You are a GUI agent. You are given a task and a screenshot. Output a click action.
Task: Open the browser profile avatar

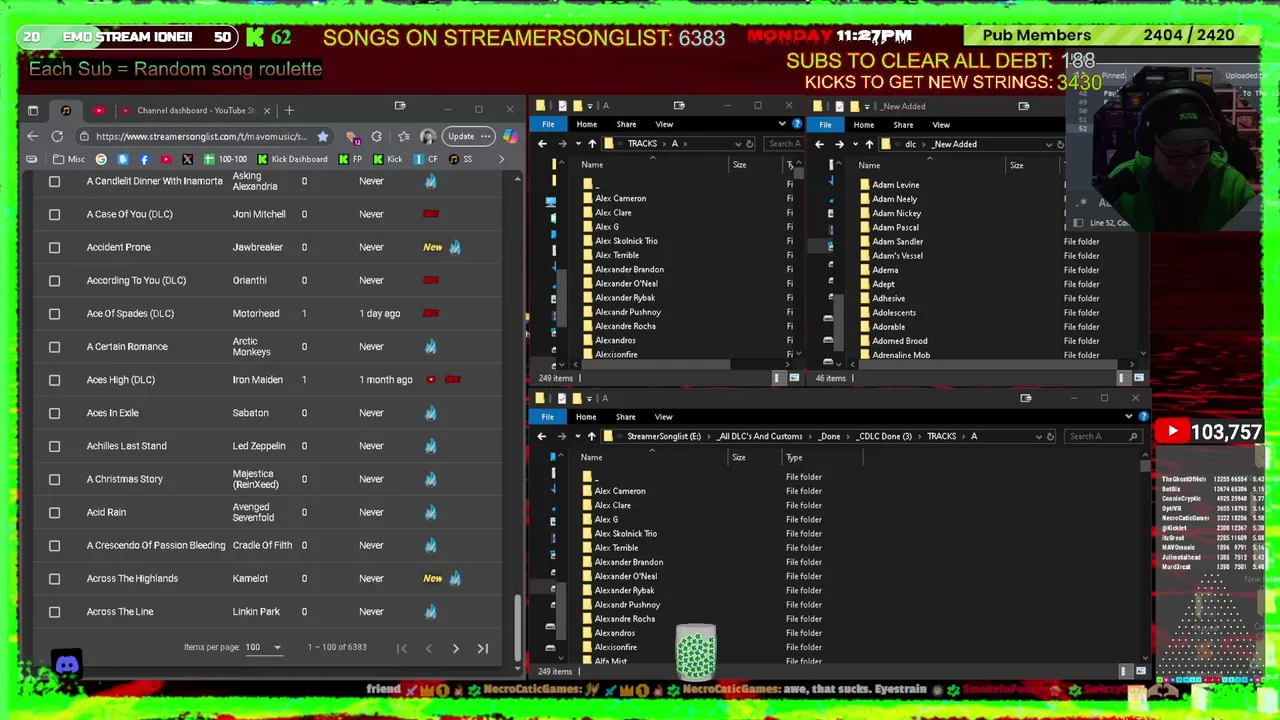click(x=428, y=136)
